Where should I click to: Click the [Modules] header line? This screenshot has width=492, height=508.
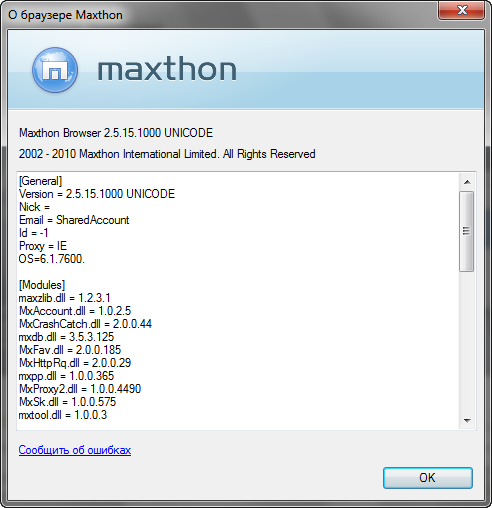(42, 285)
